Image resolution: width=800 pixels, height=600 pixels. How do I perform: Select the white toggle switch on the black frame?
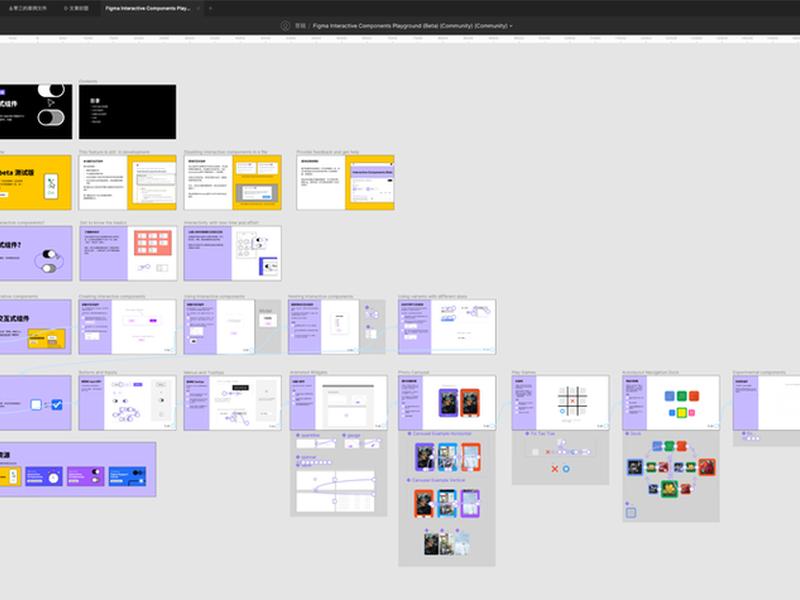coord(51,91)
